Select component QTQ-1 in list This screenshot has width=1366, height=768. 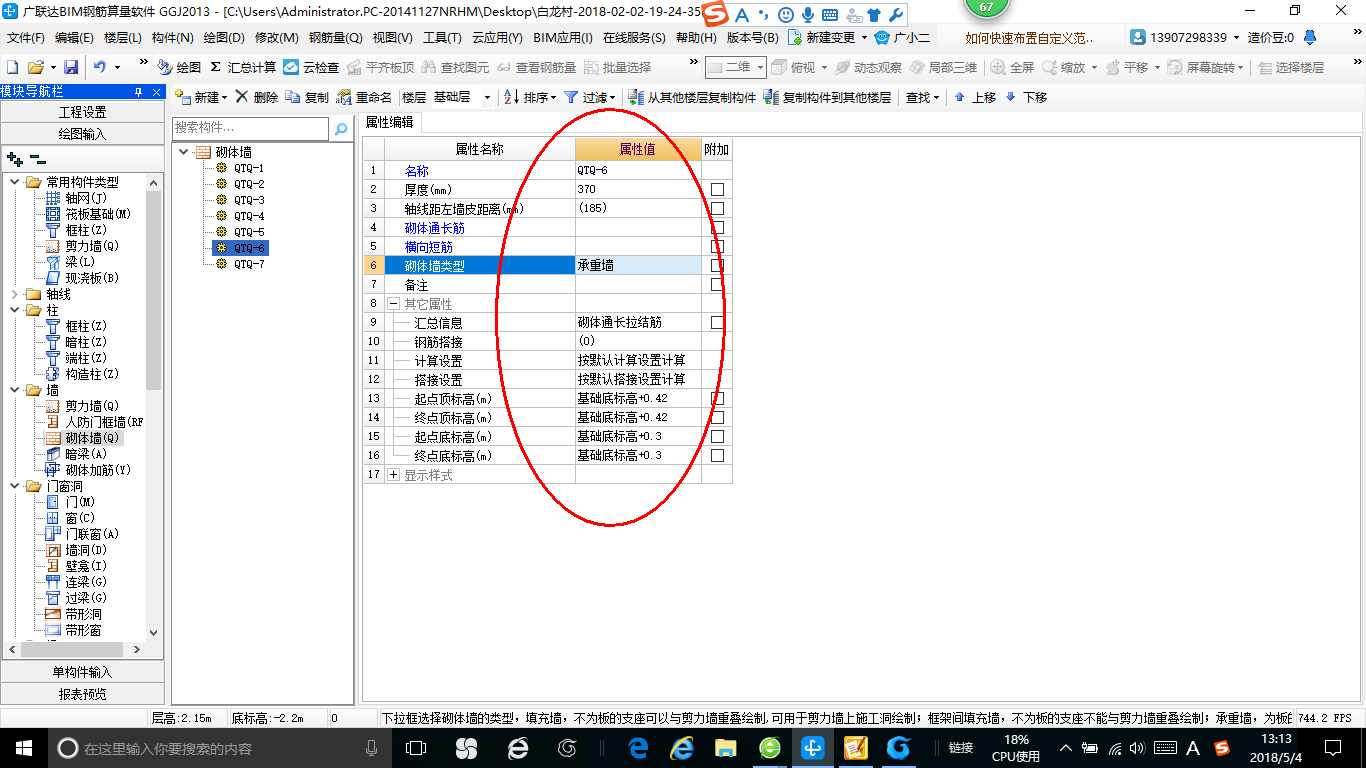[x=249, y=168]
